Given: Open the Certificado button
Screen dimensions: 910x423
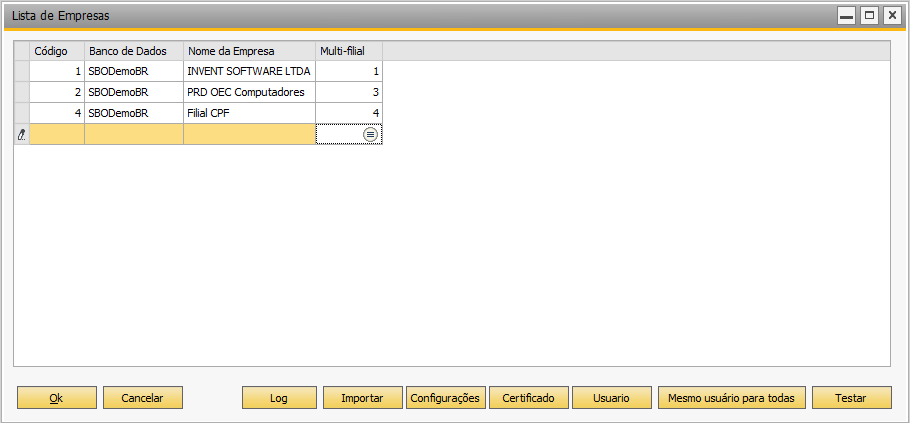Looking at the screenshot, I should click(528, 398).
